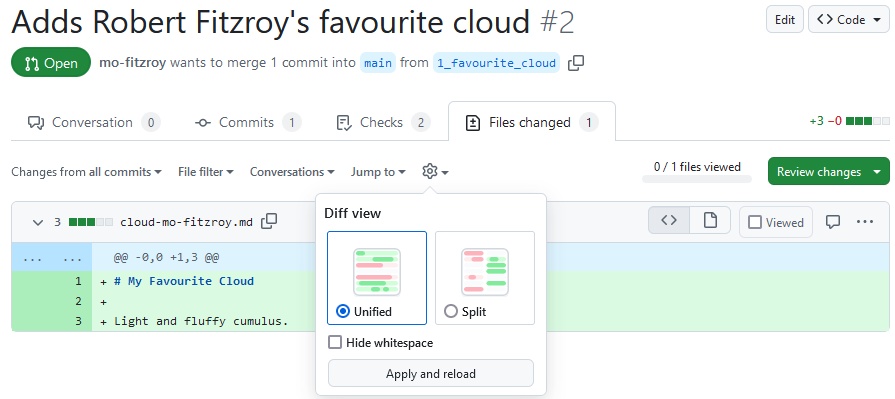Select the Split radio button
This screenshot has height=399, width=895.
451,312
